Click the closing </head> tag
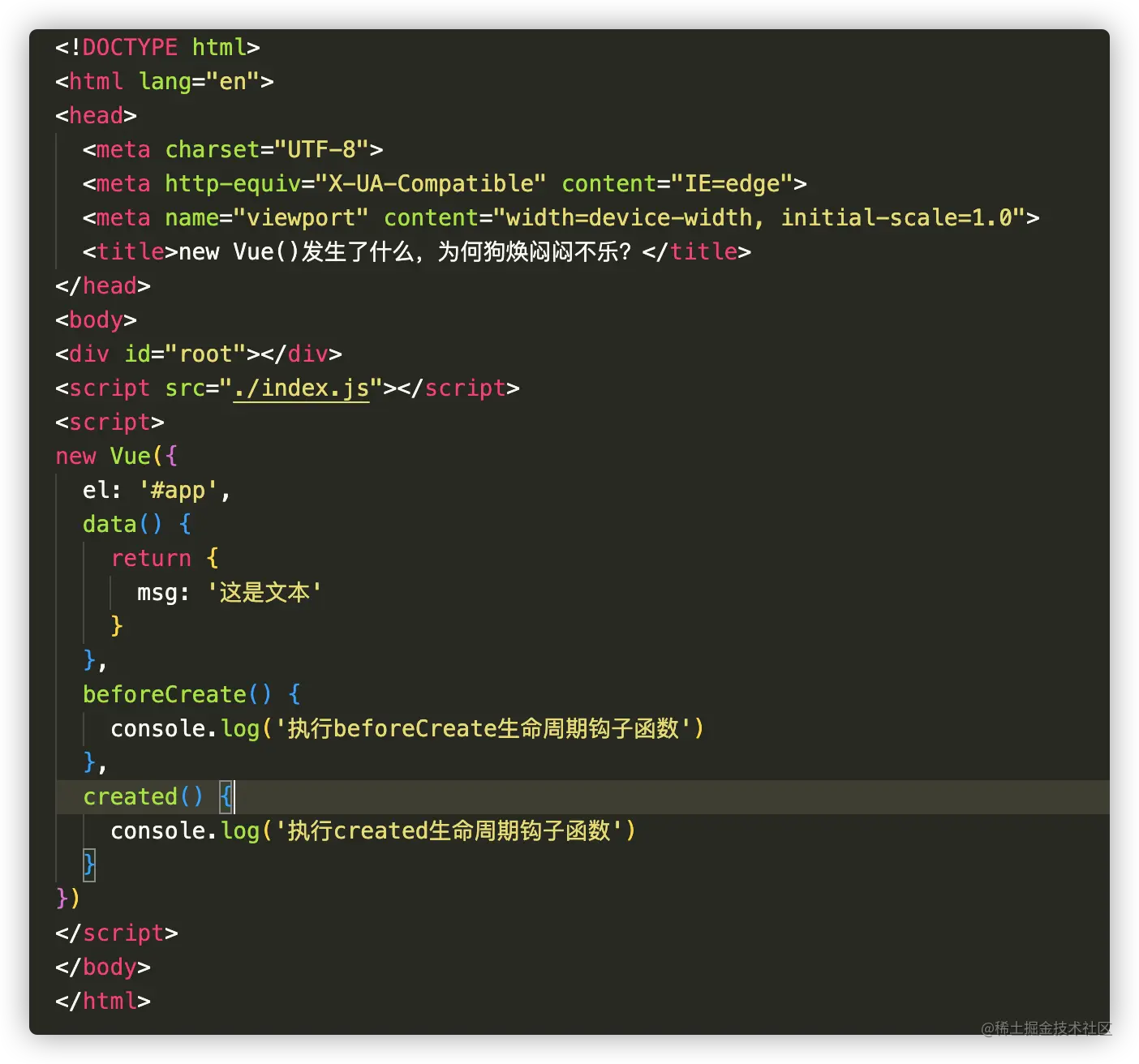 pos(103,286)
